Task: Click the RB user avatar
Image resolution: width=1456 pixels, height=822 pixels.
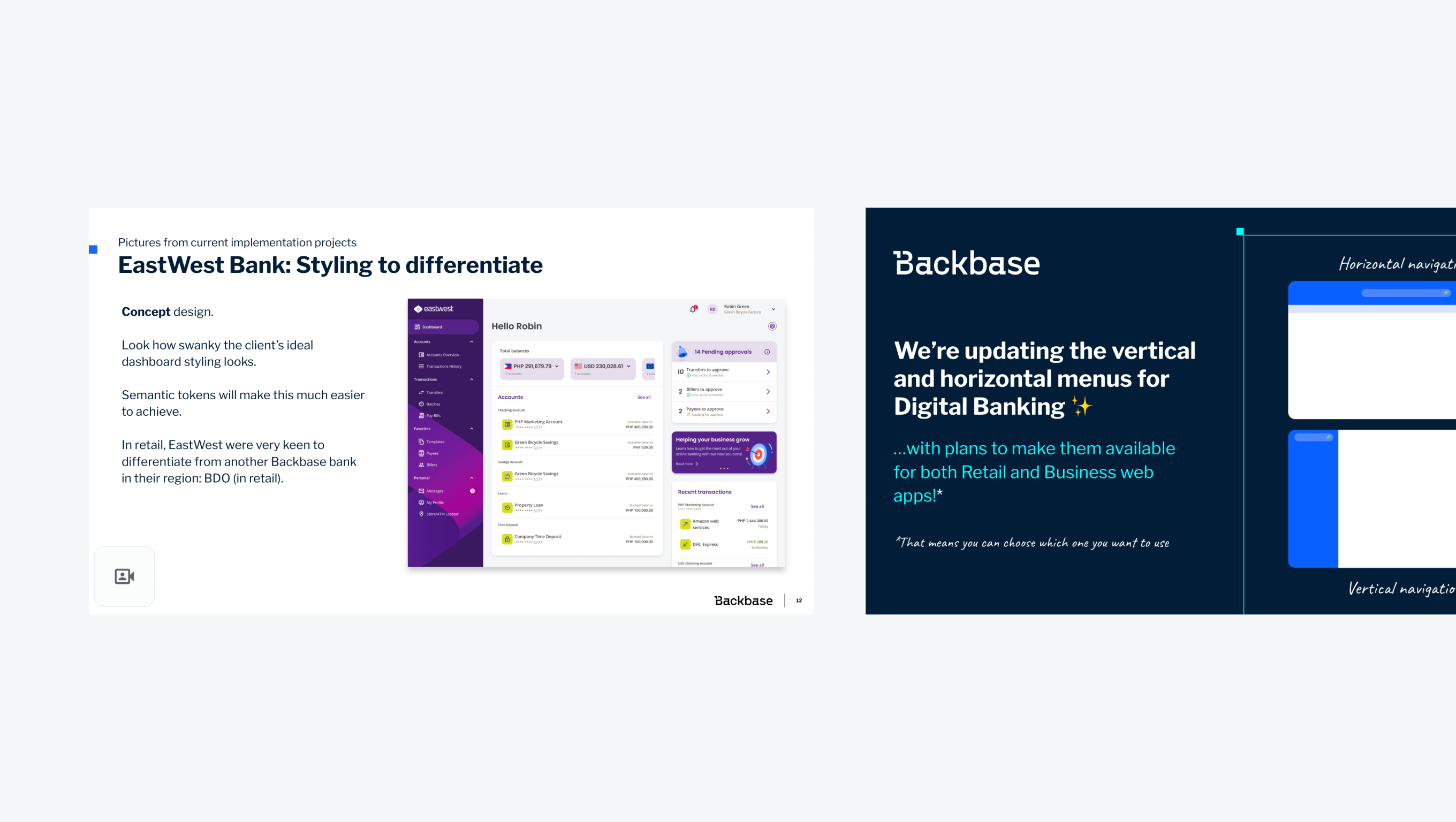Action: (712, 309)
